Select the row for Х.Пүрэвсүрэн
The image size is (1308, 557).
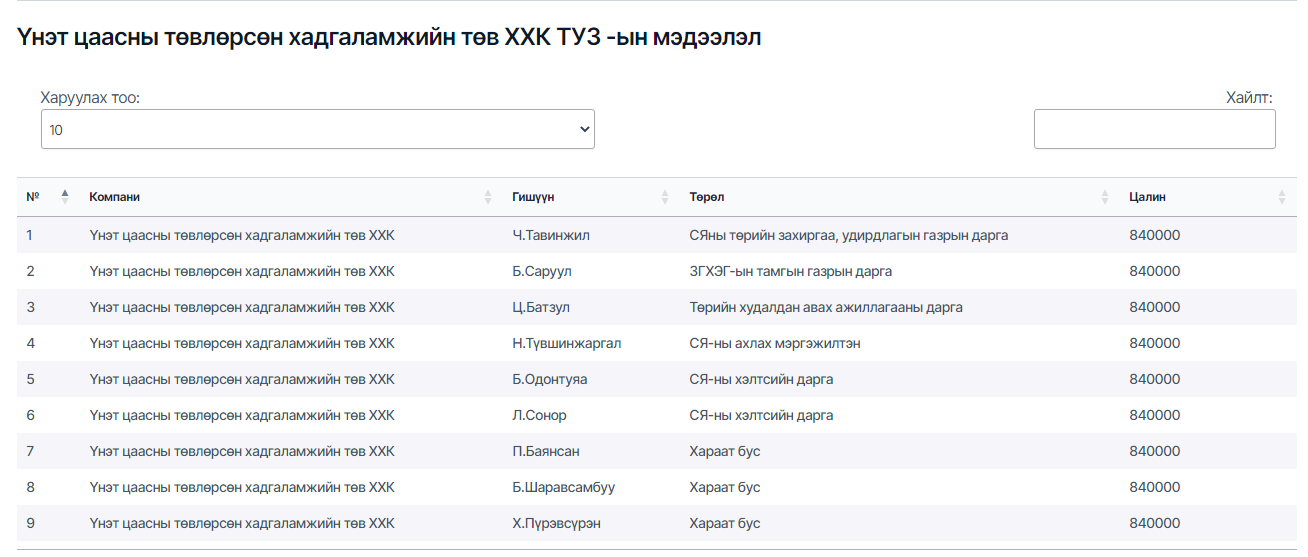pyautogui.click(x=556, y=523)
